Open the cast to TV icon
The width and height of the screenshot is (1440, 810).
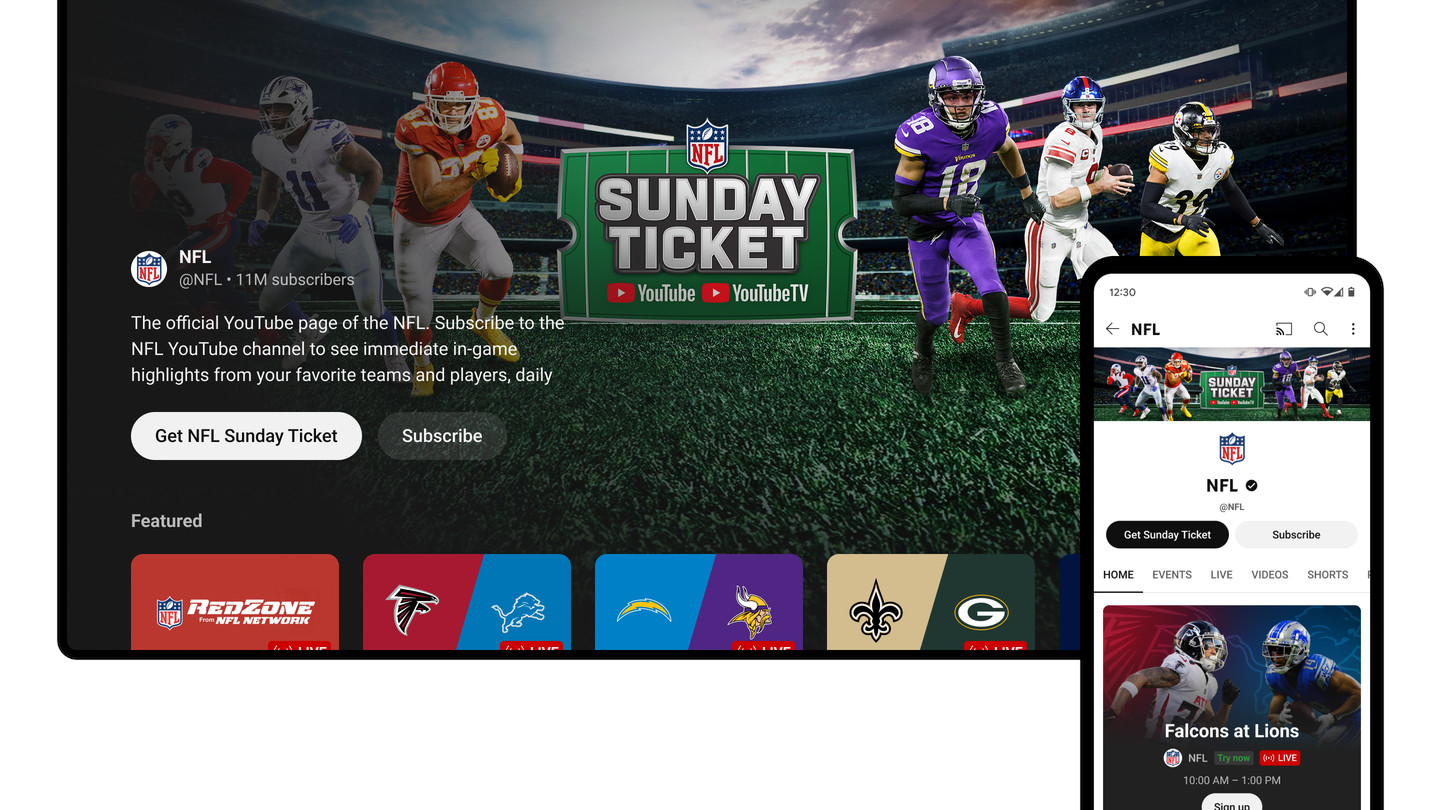tap(1284, 329)
